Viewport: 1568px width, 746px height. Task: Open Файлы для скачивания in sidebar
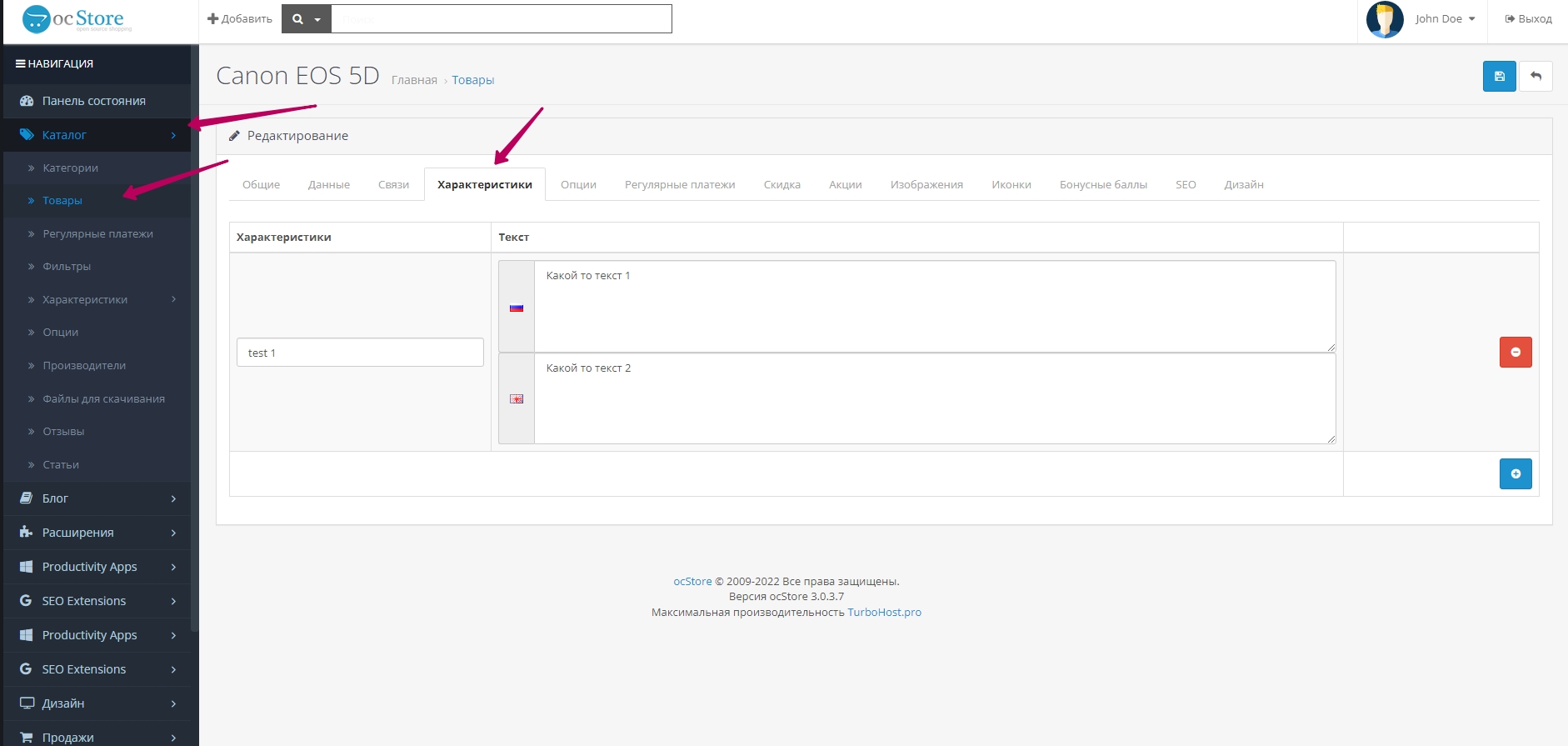(x=103, y=399)
